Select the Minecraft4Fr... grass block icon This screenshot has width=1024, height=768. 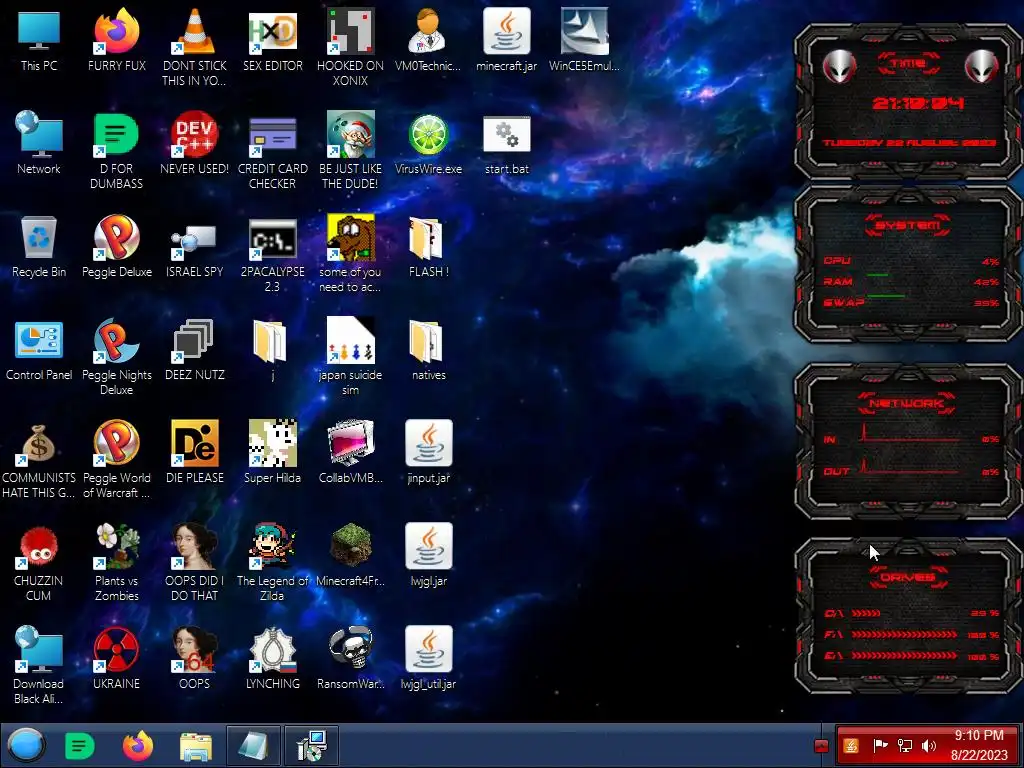click(x=350, y=554)
